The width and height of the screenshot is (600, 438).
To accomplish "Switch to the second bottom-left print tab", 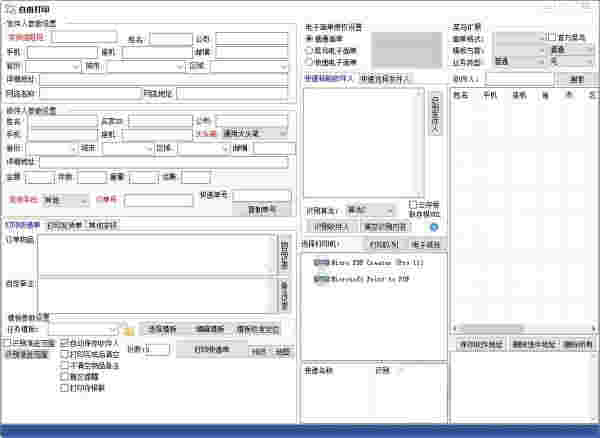I will (64, 225).
